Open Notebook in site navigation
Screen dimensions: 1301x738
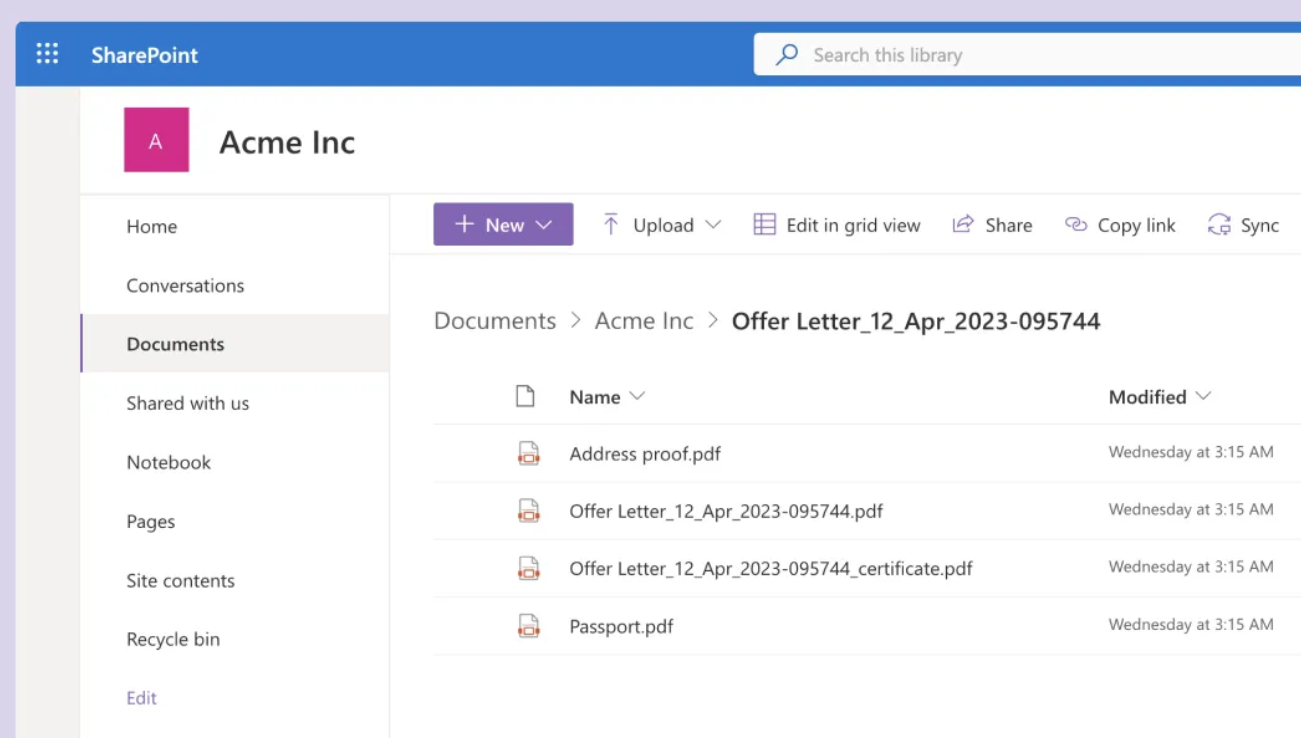(x=169, y=462)
